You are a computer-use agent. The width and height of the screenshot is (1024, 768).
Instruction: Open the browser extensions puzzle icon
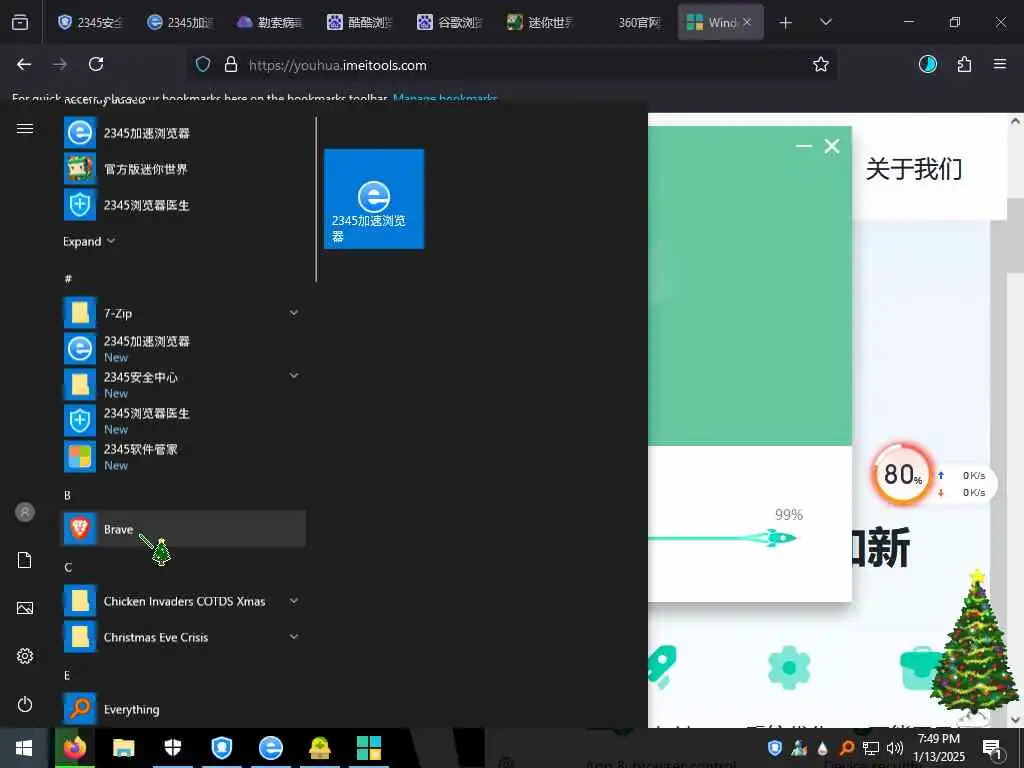point(964,64)
